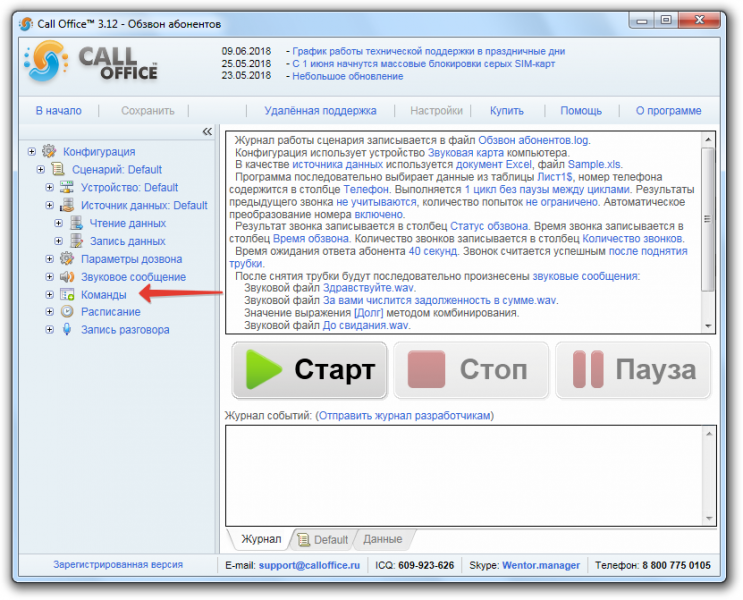This screenshot has height=600, width=743.
Task: Expand the Устройство: Default node
Action: coord(49,187)
